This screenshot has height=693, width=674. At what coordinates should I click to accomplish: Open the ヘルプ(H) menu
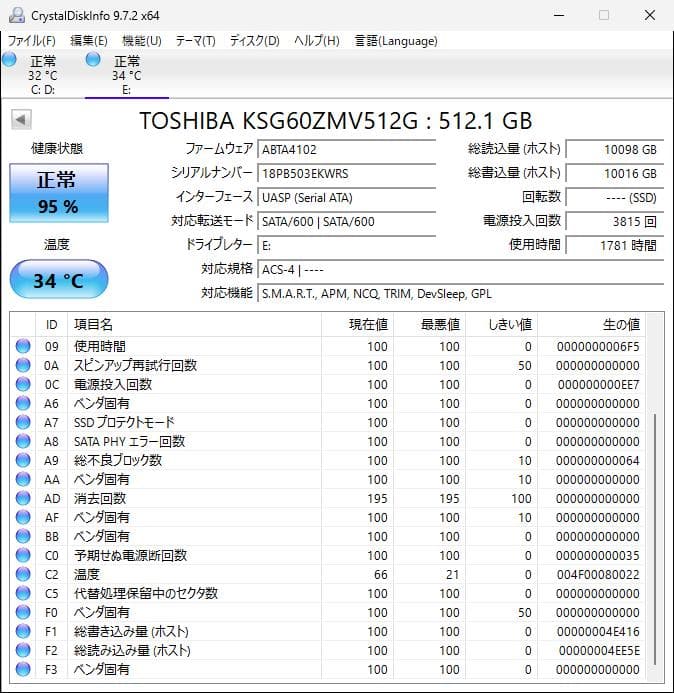[x=316, y=41]
